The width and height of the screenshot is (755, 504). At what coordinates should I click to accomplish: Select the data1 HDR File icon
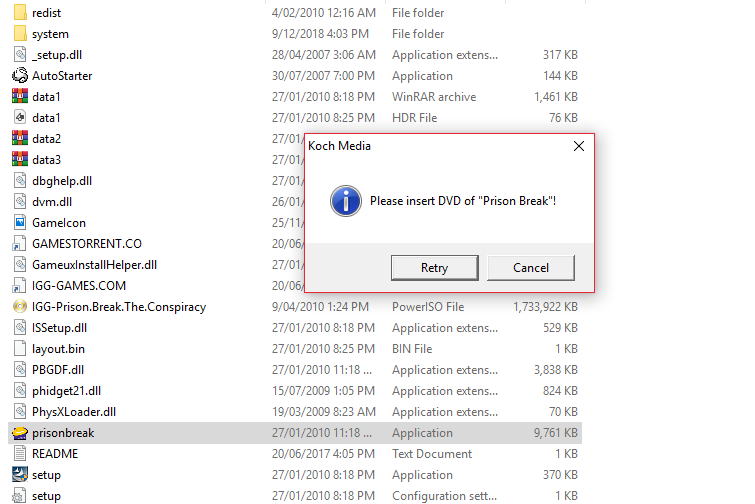tap(20, 118)
